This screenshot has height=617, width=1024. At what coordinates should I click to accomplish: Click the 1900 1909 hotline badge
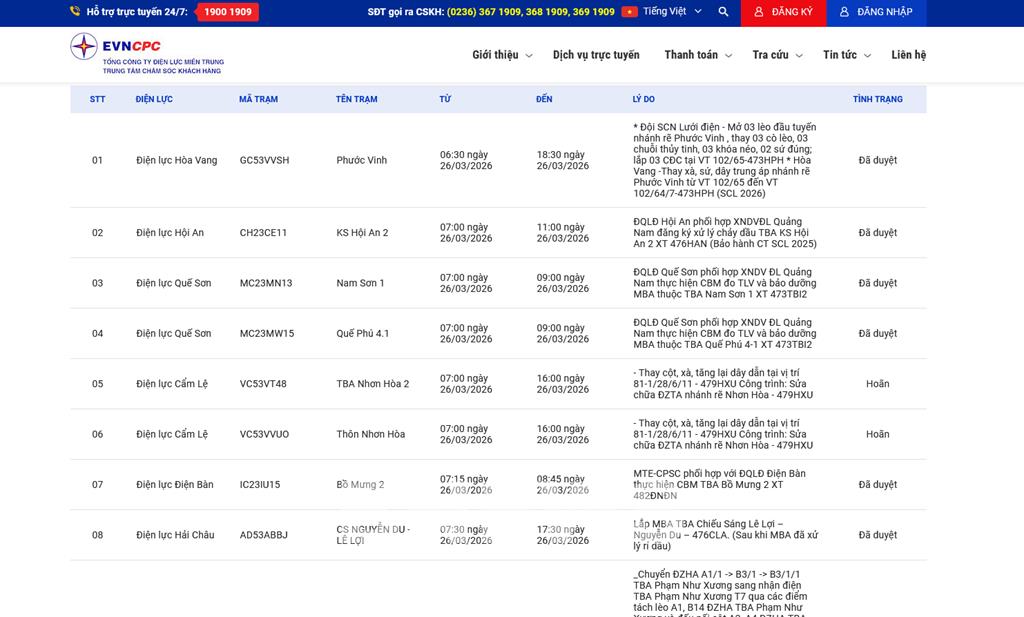coord(227,12)
